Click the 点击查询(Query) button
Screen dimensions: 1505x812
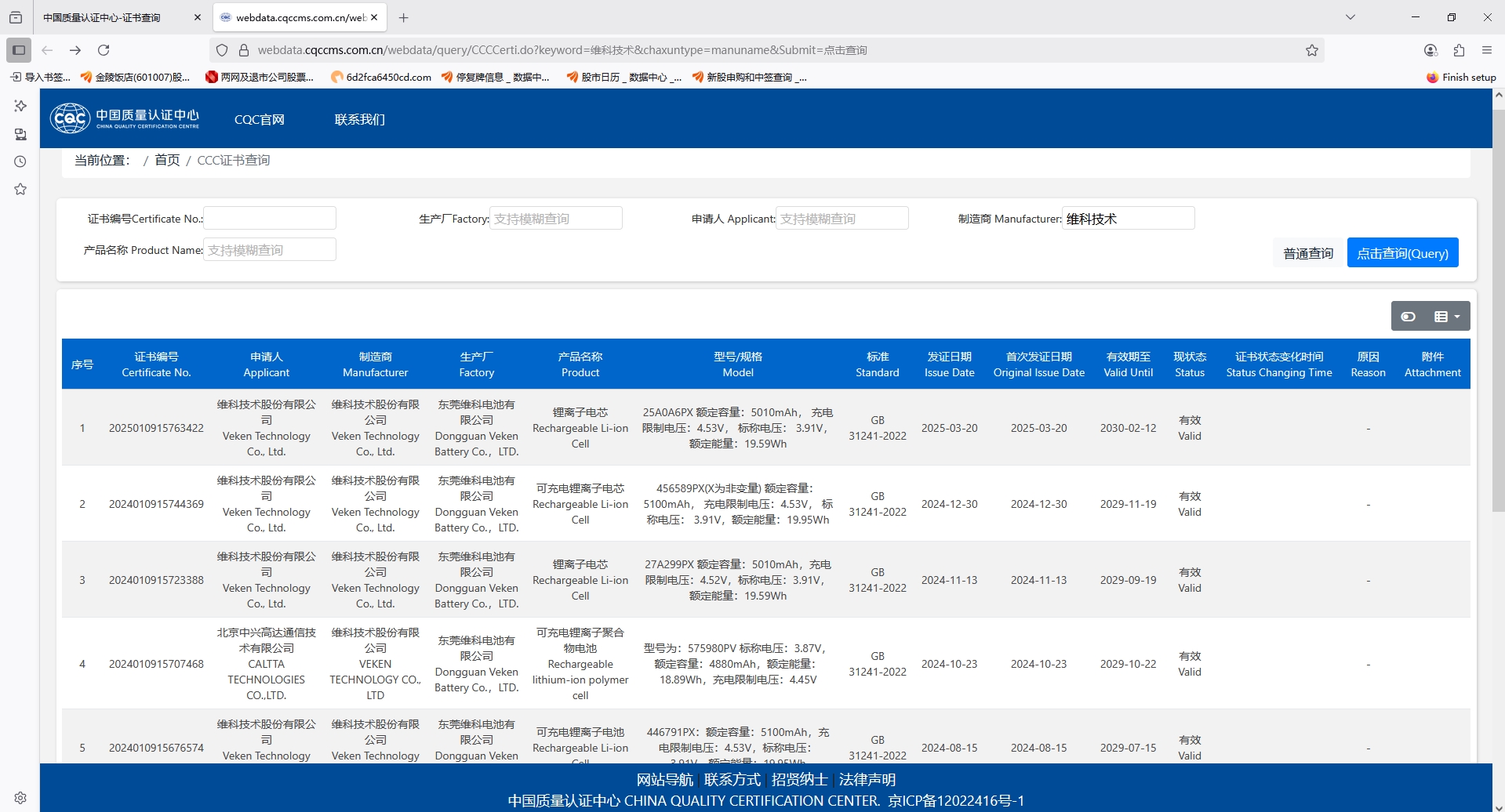(1403, 252)
